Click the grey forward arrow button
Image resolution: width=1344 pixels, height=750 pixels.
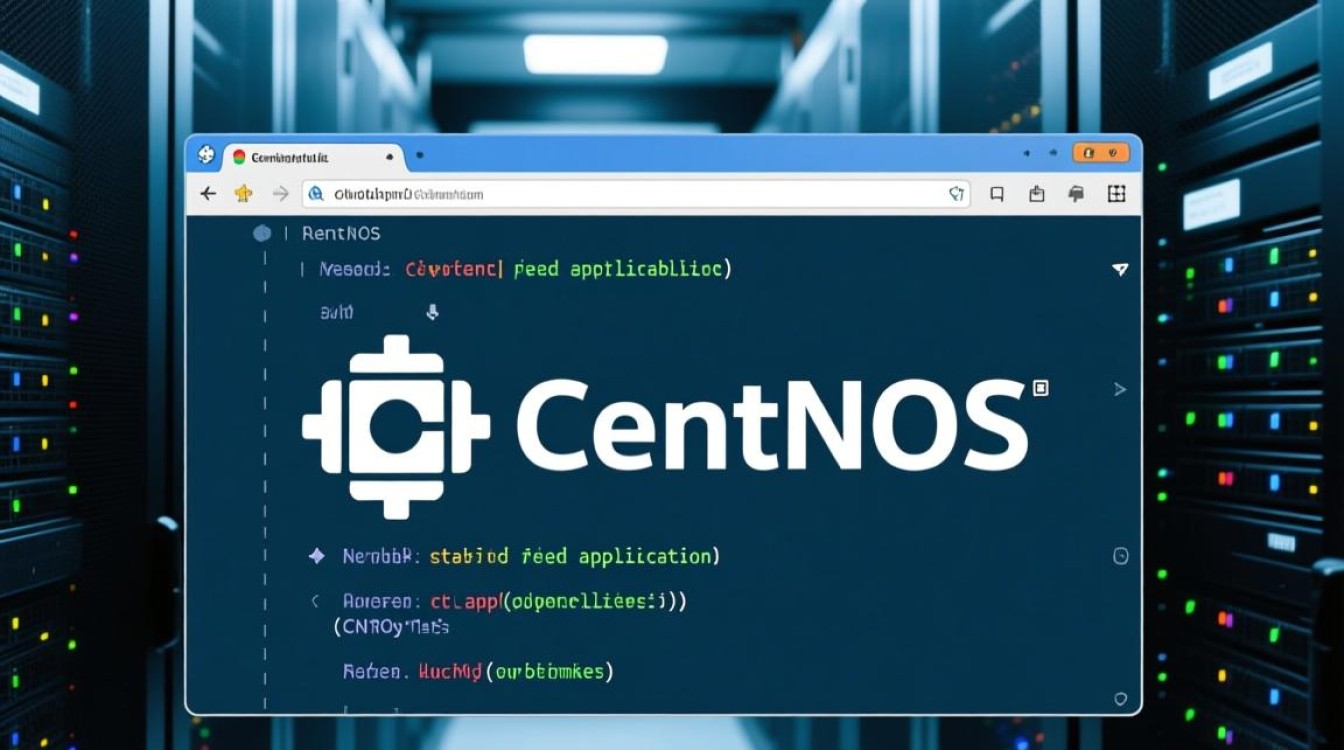tap(281, 194)
